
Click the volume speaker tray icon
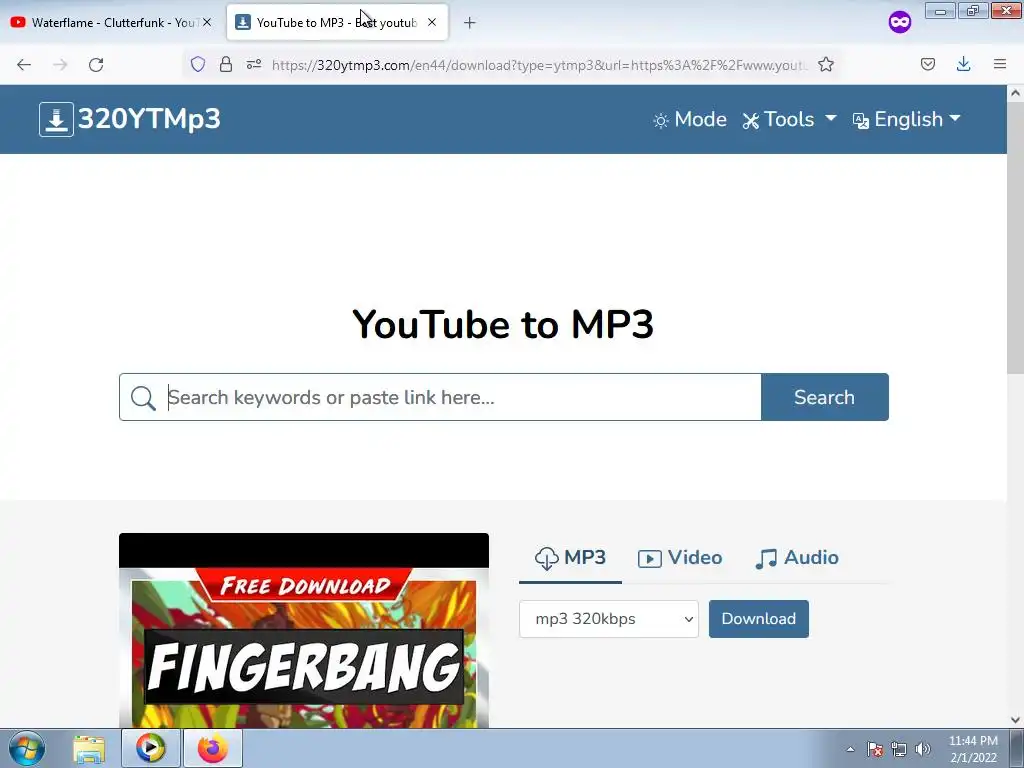[x=923, y=749]
